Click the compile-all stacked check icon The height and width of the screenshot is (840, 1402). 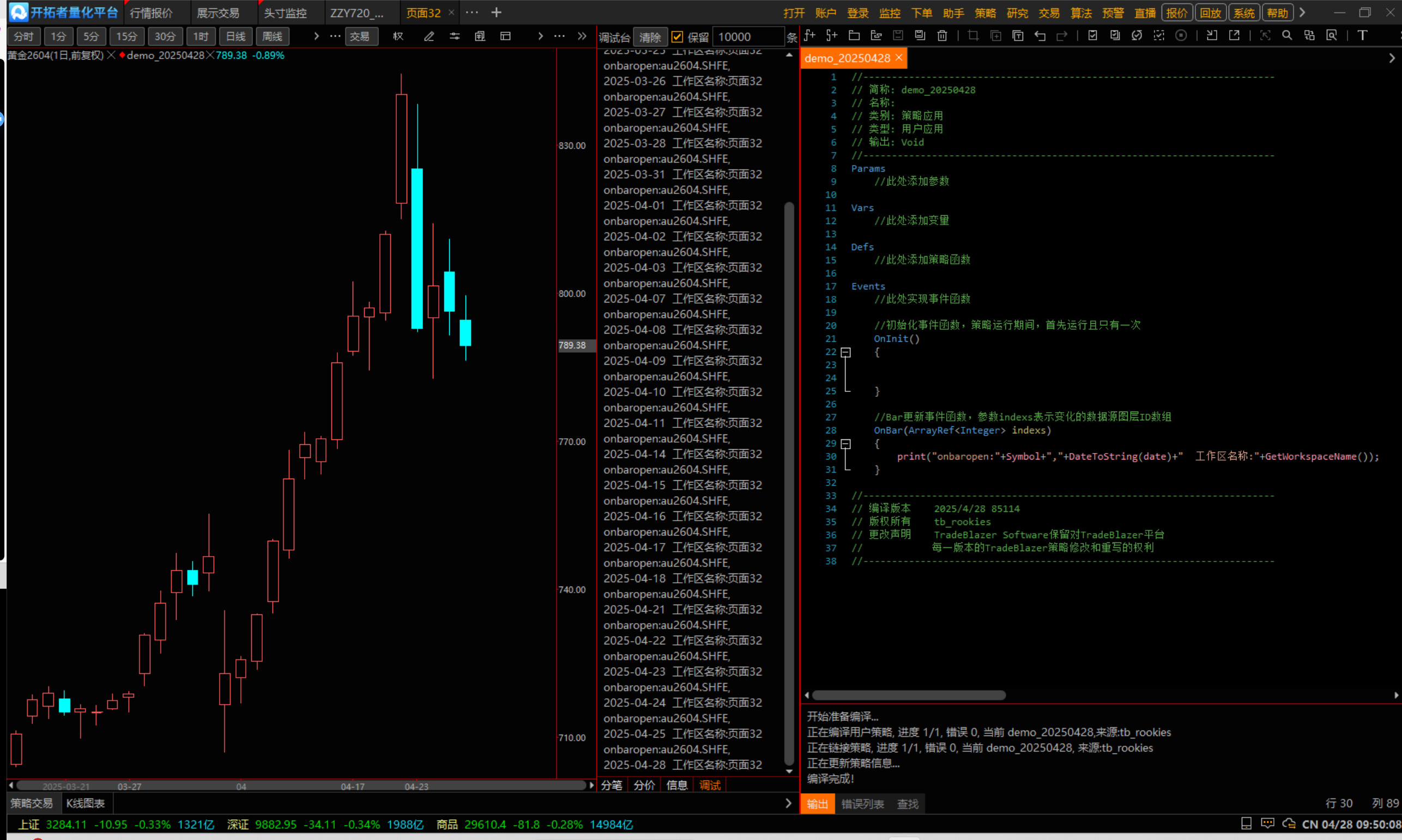(1115, 35)
